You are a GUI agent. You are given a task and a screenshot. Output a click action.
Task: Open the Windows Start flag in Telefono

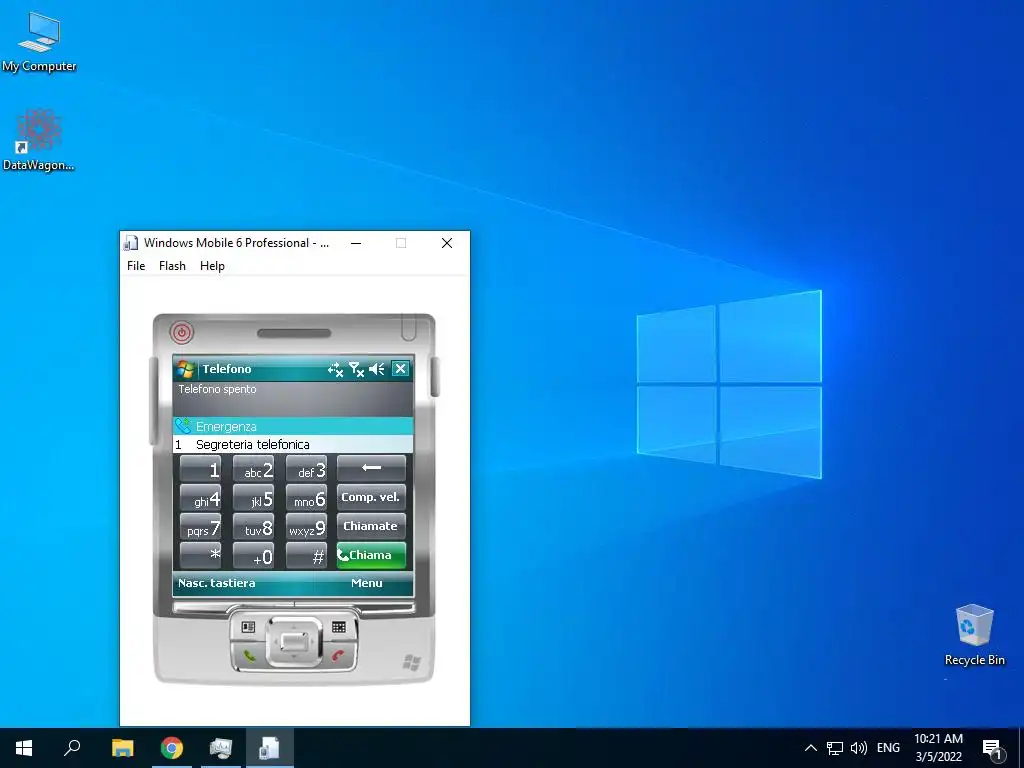tap(185, 369)
